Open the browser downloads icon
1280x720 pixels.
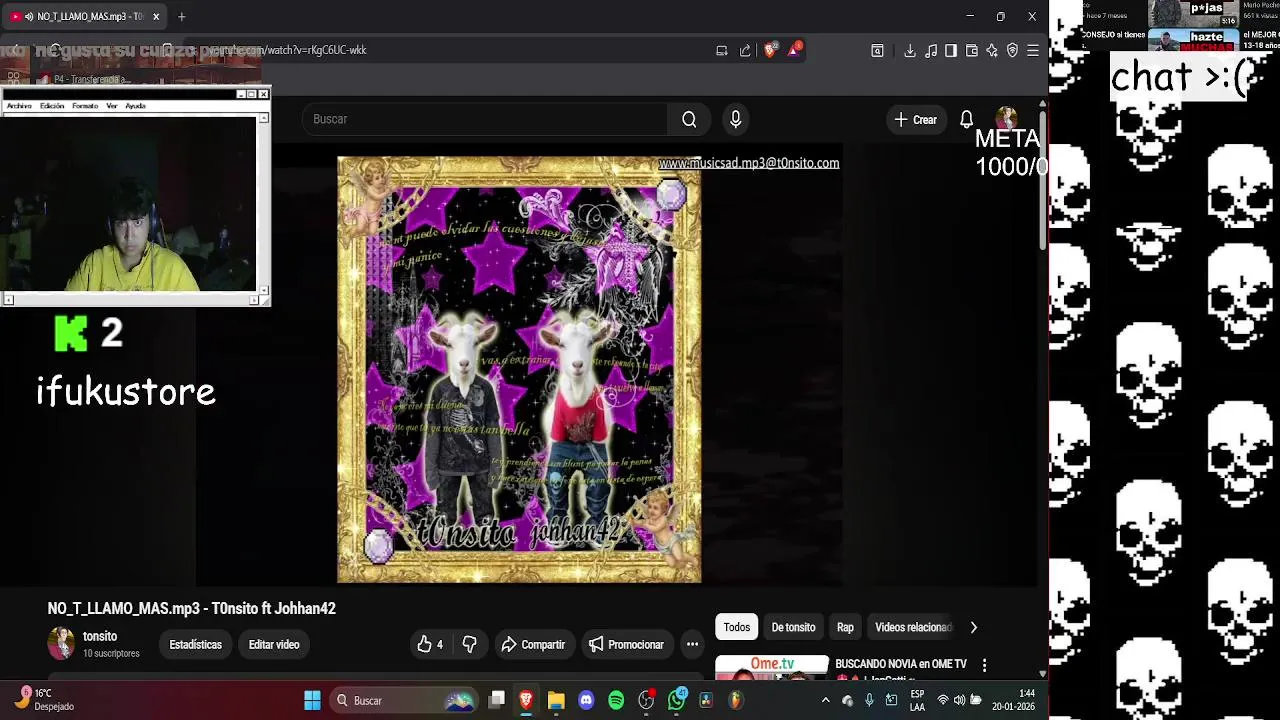coord(910,51)
